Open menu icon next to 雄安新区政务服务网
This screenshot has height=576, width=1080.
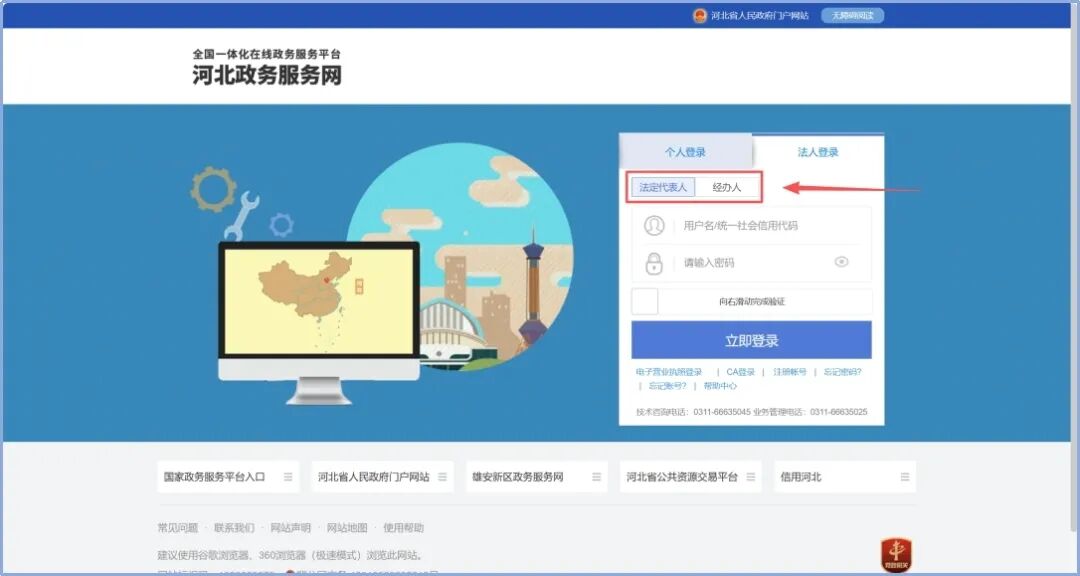click(596, 477)
